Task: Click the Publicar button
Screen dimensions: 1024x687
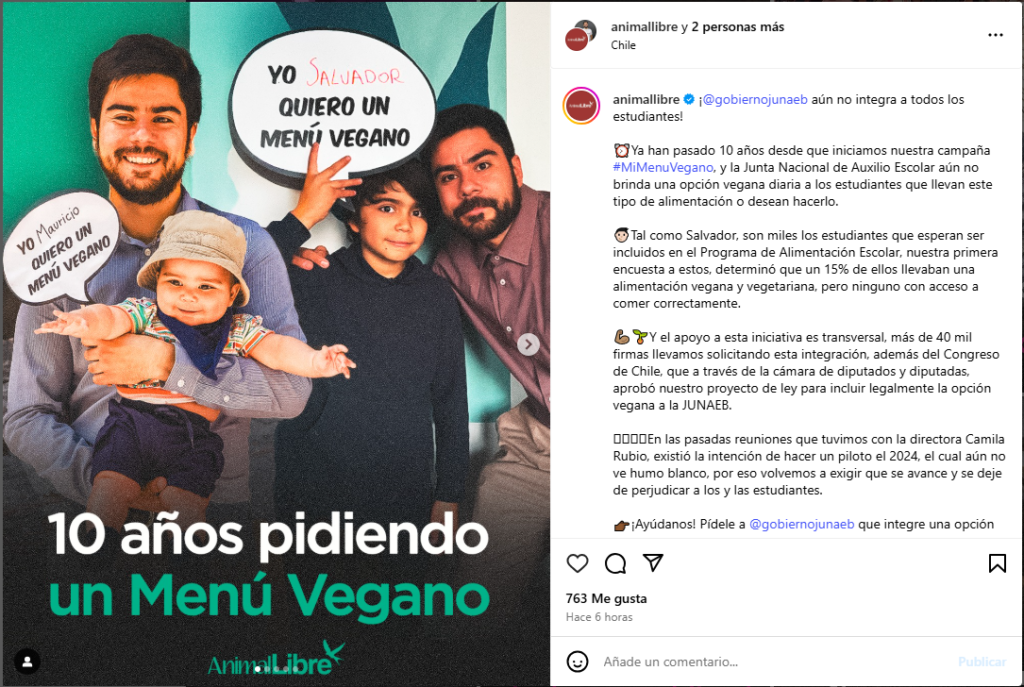Action: [x=982, y=662]
